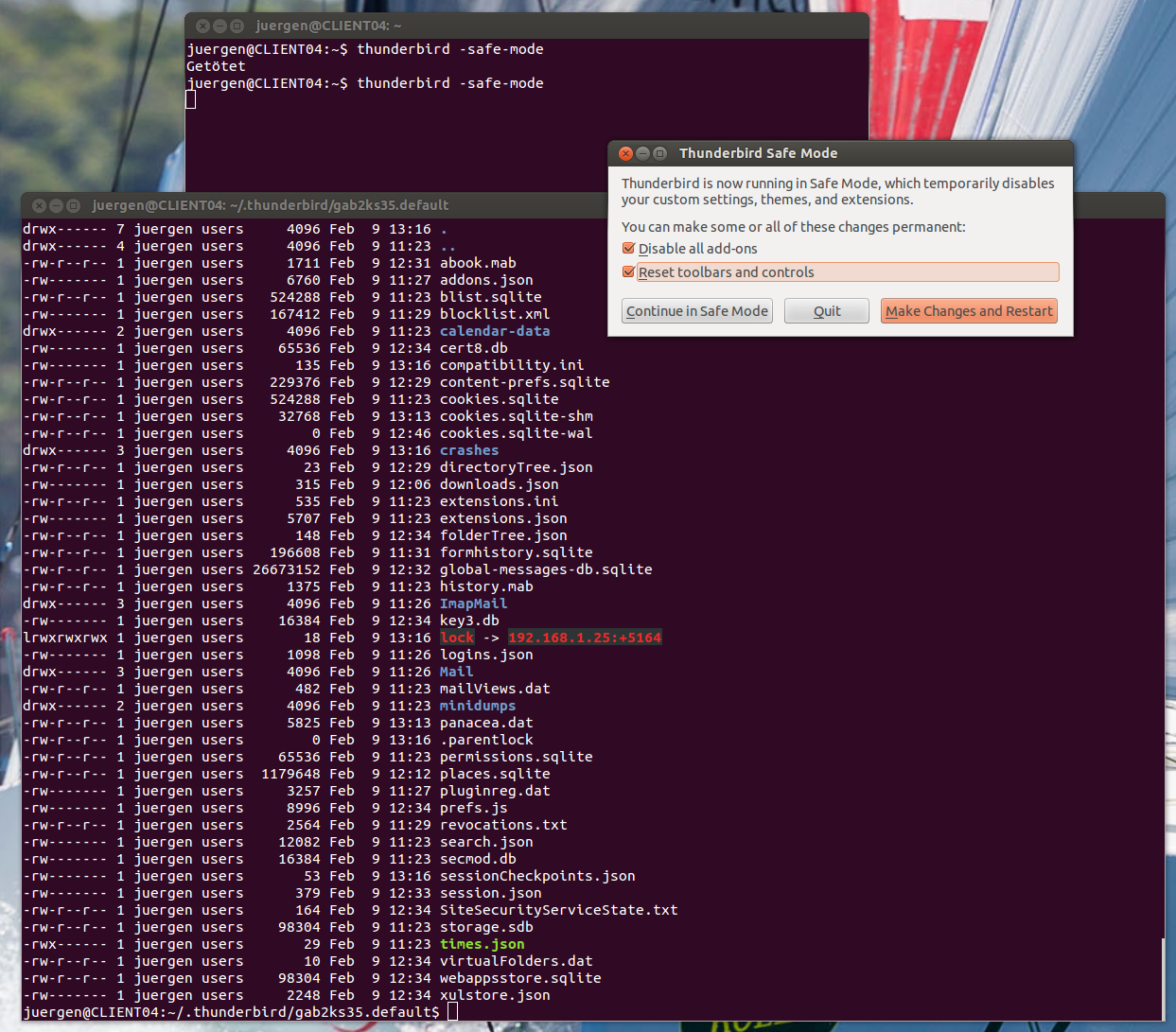Image resolution: width=1176 pixels, height=1032 pixels.
Task: Click the mailViews.dat filename
Action: click(495, 689)
